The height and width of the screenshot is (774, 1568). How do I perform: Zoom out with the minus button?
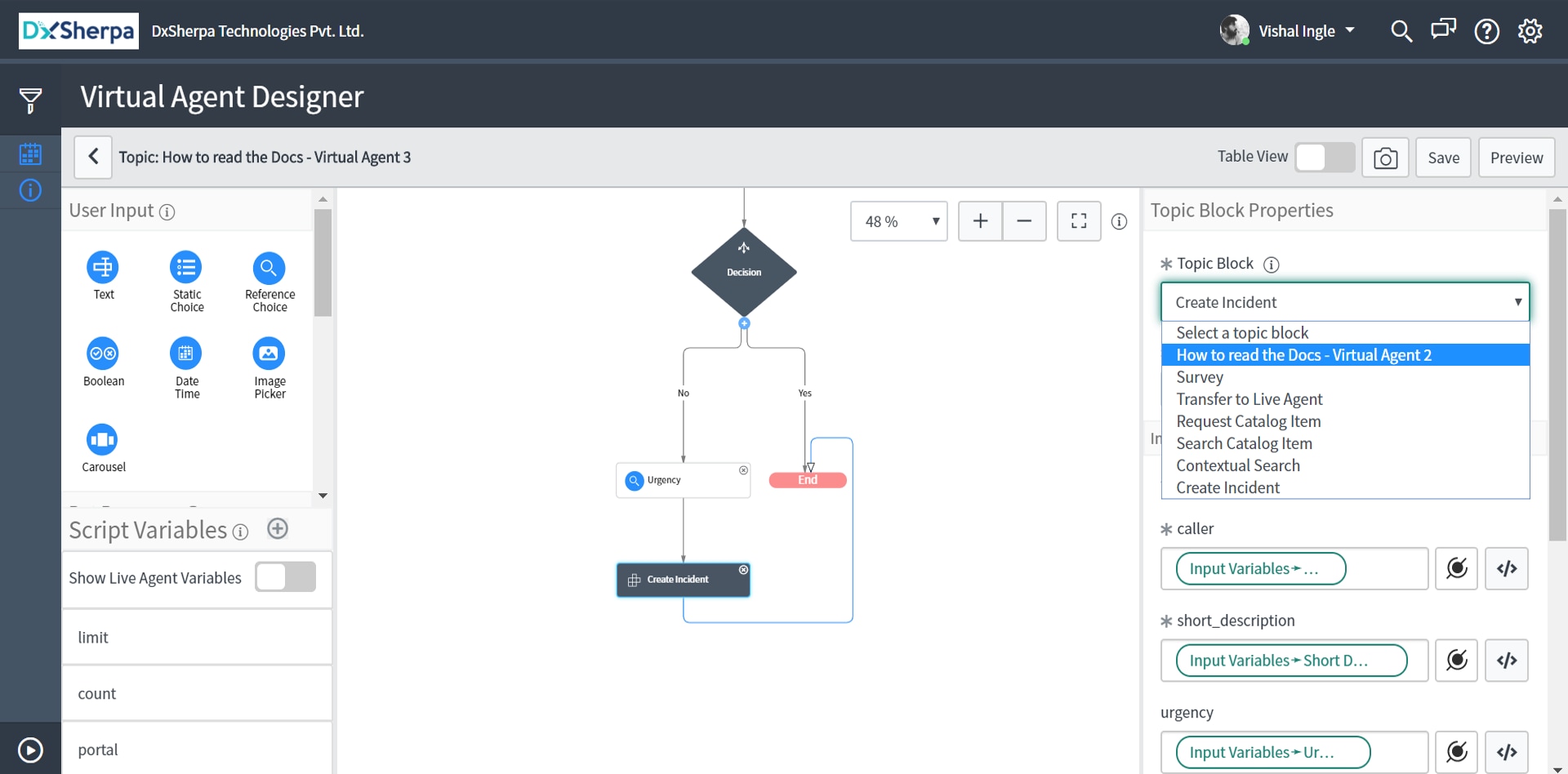click(1024, 221)
